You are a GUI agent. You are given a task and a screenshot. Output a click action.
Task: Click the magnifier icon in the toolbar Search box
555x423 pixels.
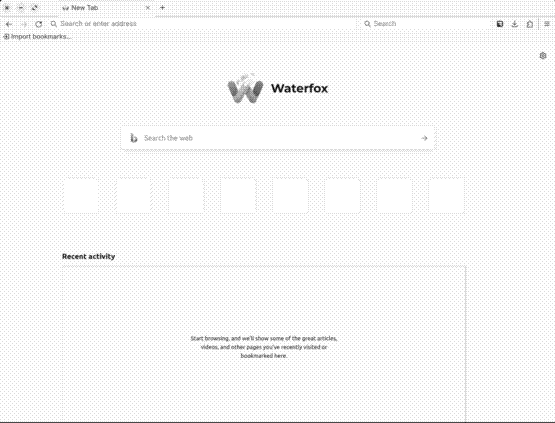pos(367,24)
